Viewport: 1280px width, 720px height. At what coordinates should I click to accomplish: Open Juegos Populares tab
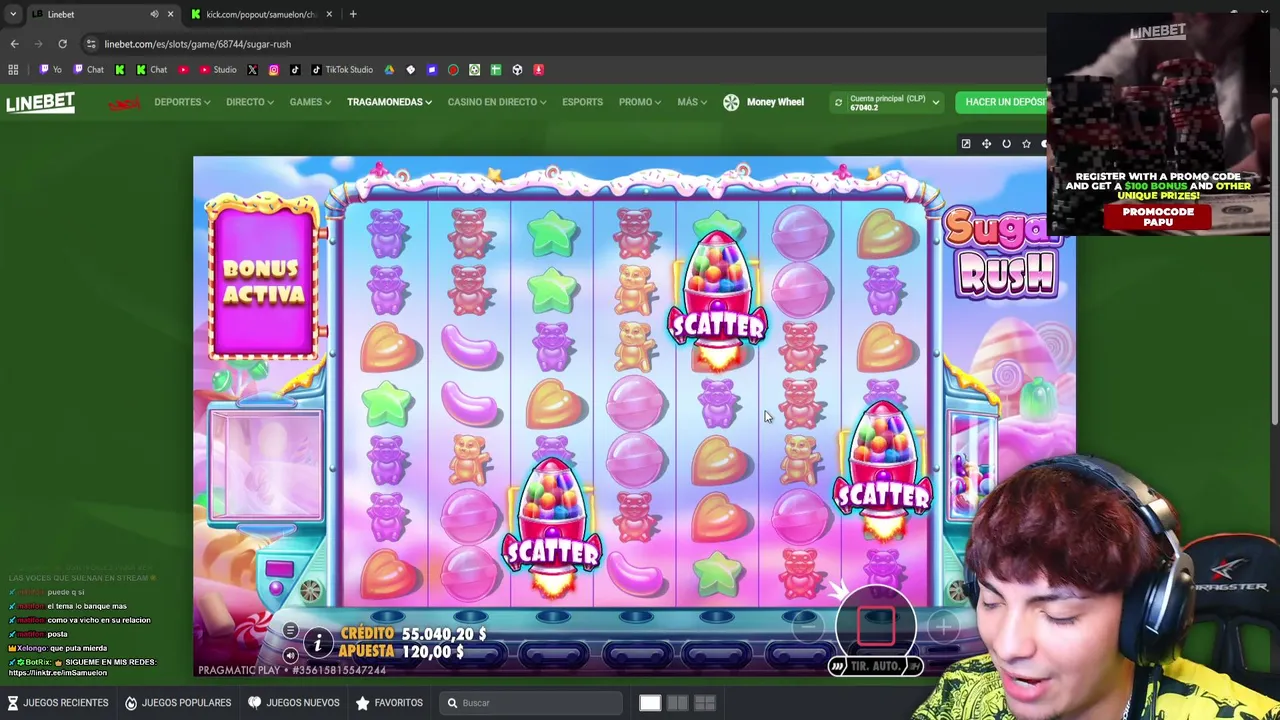[177, 703]
